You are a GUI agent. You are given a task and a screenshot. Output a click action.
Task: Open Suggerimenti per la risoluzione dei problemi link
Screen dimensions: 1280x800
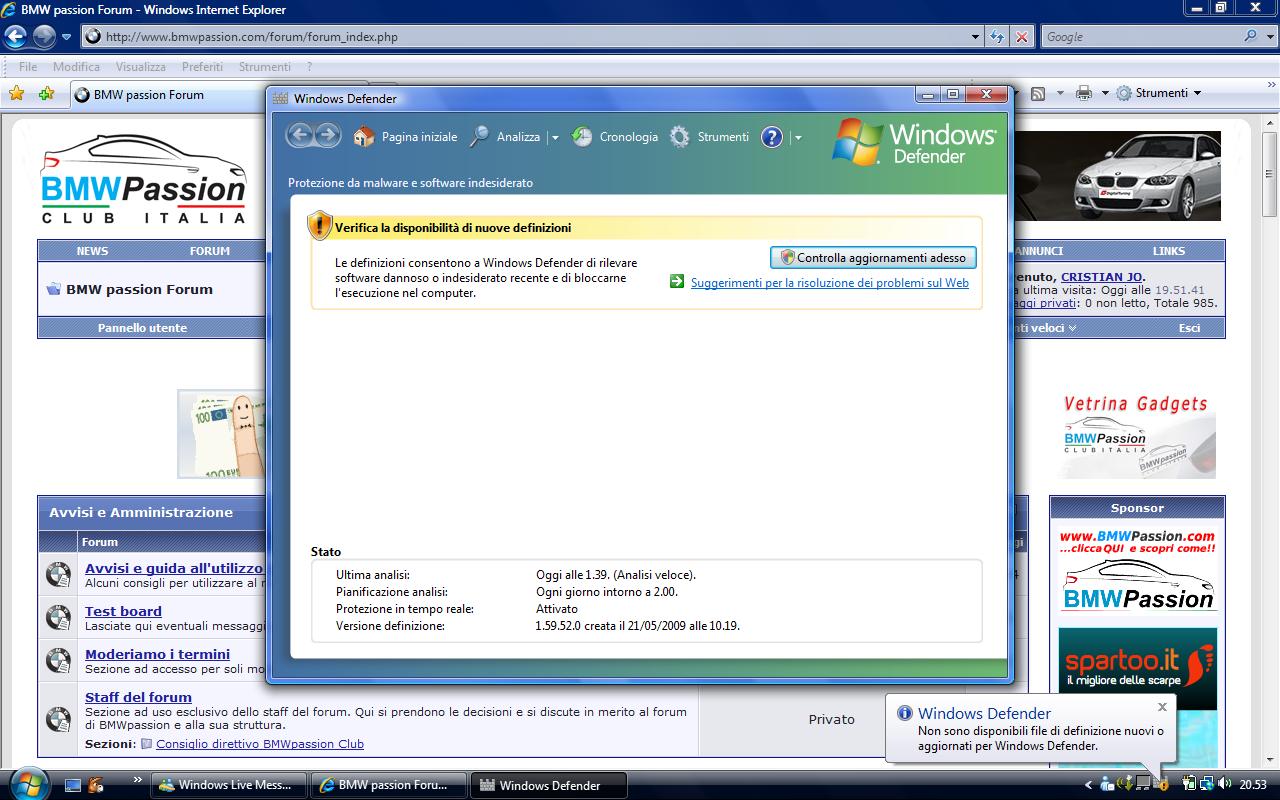point(829,283)
